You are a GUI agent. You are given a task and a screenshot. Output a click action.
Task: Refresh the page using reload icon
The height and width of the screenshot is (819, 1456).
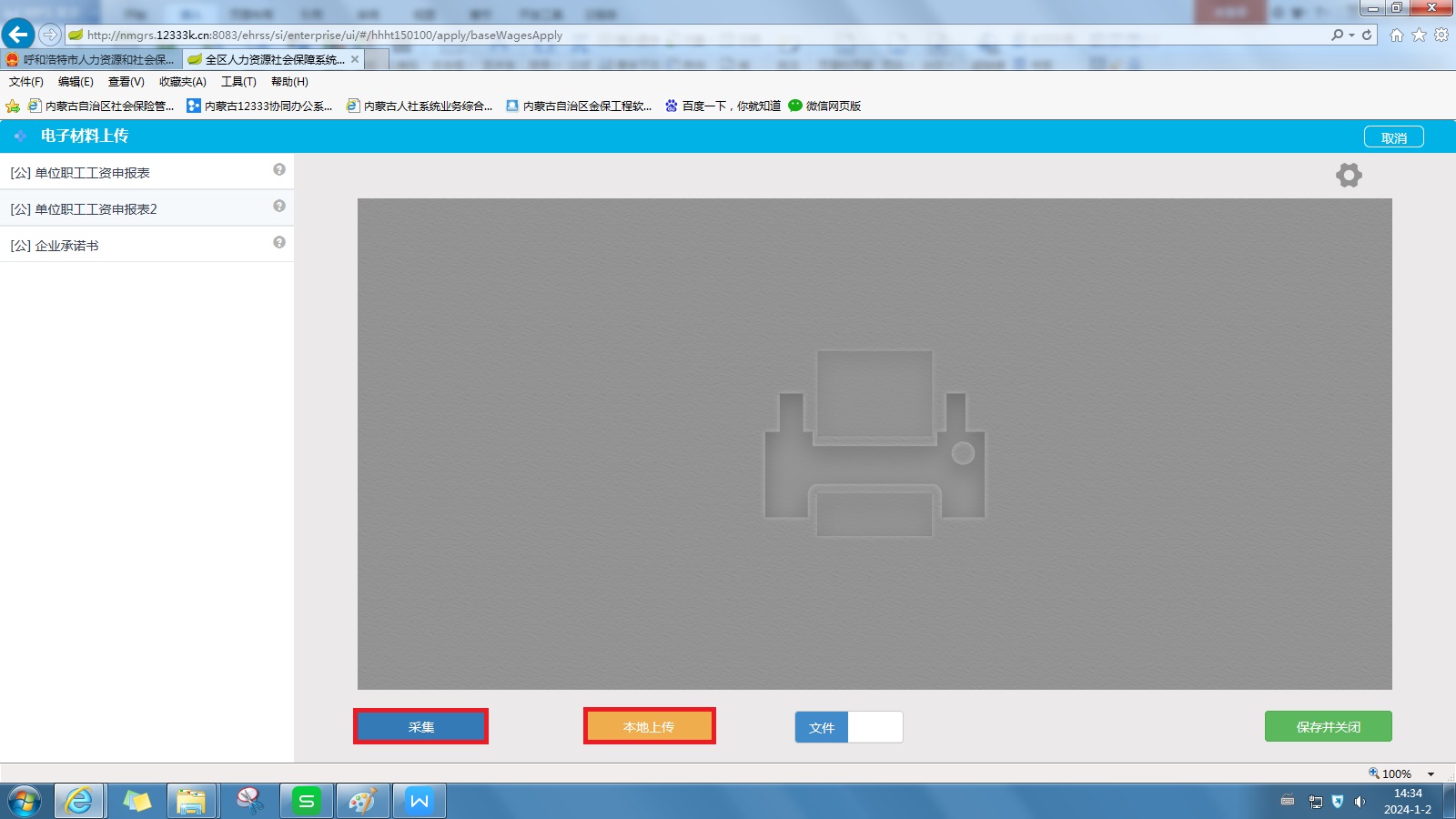(x=1367, y=35)
